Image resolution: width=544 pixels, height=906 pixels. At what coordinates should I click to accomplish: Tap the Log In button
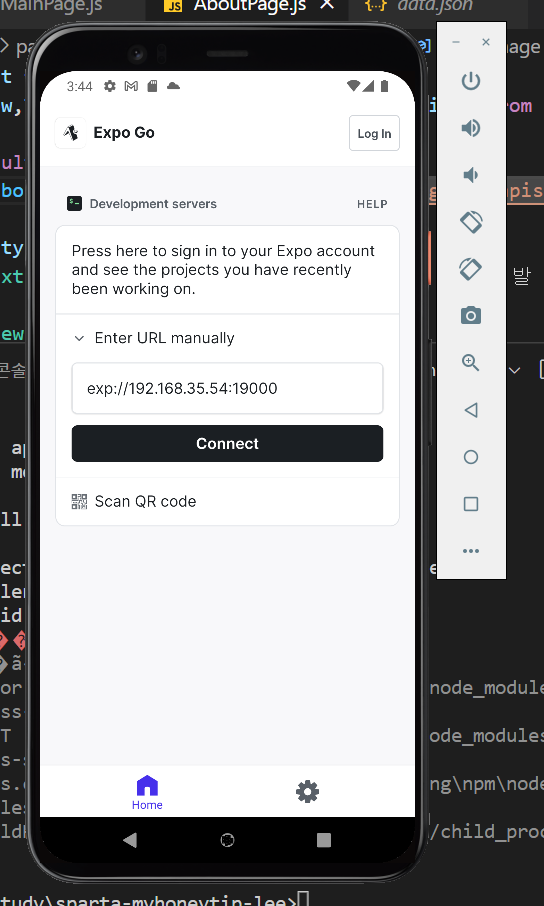pyautogui.click(x=374, y=133)
